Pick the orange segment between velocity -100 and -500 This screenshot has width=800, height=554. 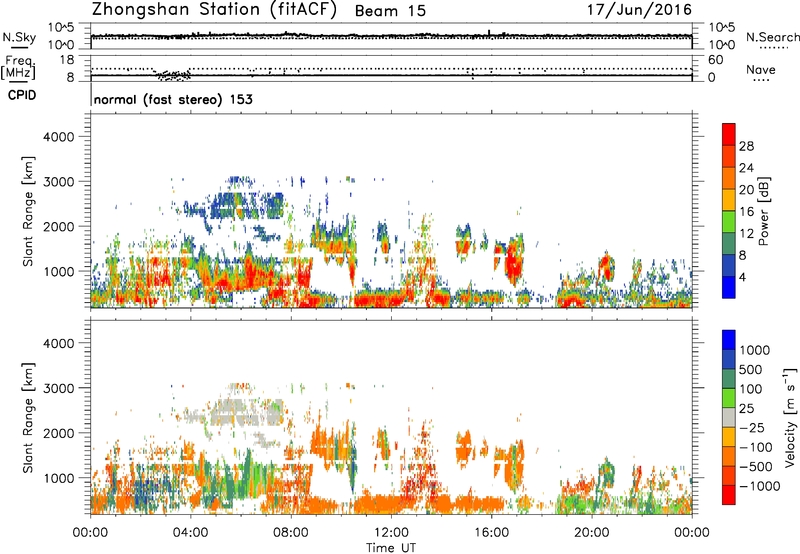pos(729,456)
